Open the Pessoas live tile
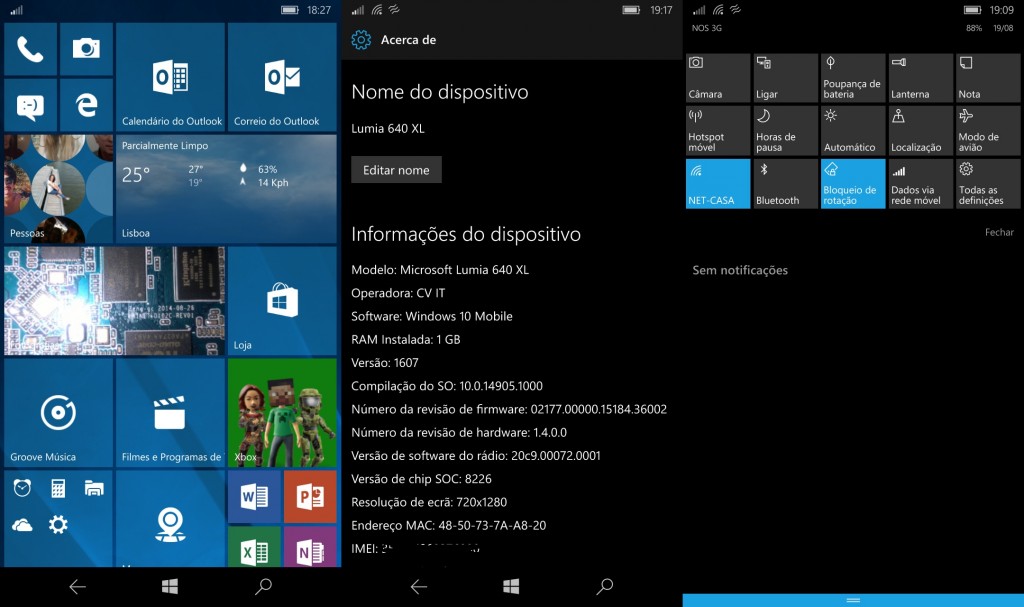This screenshot has height=607, width=1024. point(58,190)
